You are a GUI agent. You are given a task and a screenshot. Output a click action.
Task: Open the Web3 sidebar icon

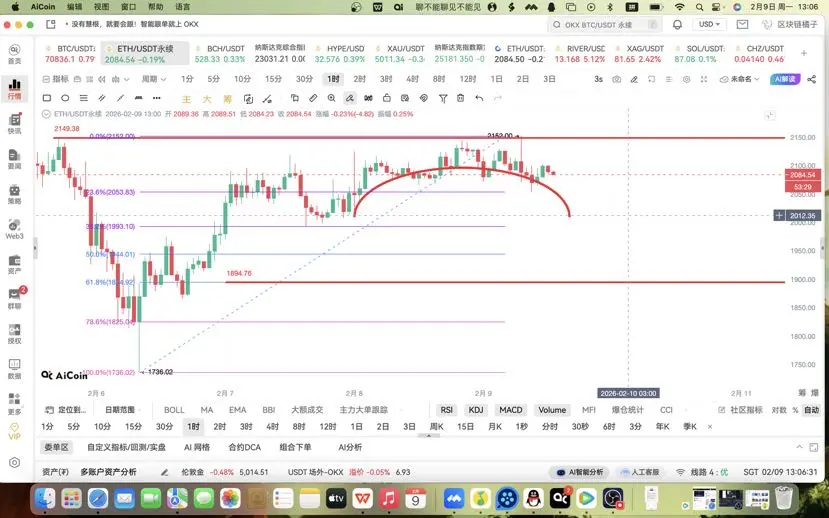pos(15,229)
